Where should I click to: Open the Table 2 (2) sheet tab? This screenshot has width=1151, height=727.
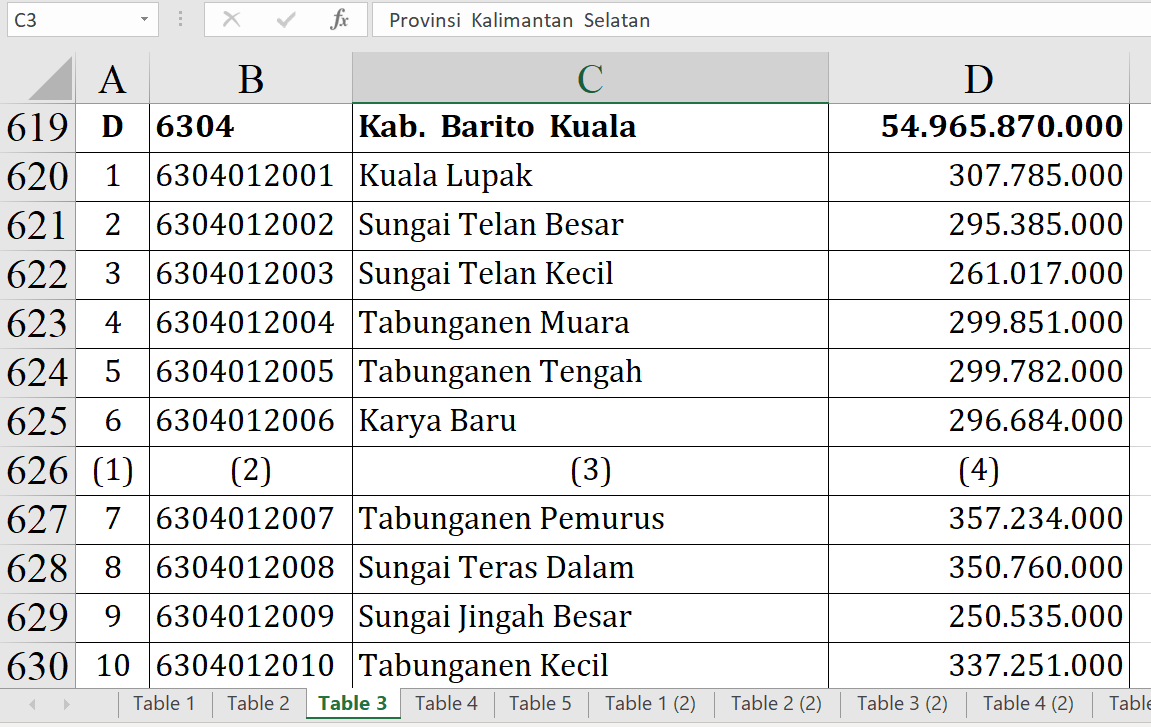(776, 703)
